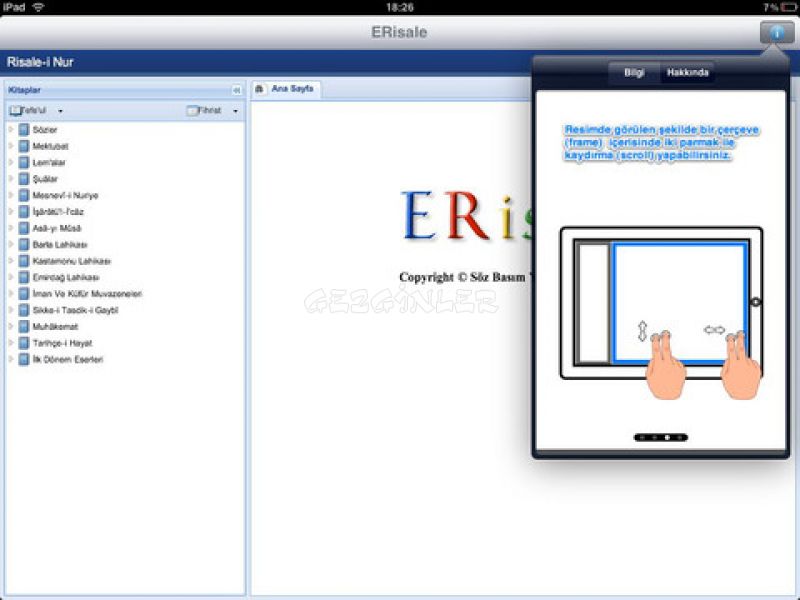Tap the blue info button in title bar
Screen dimensions: 800x600
point(777,33)
